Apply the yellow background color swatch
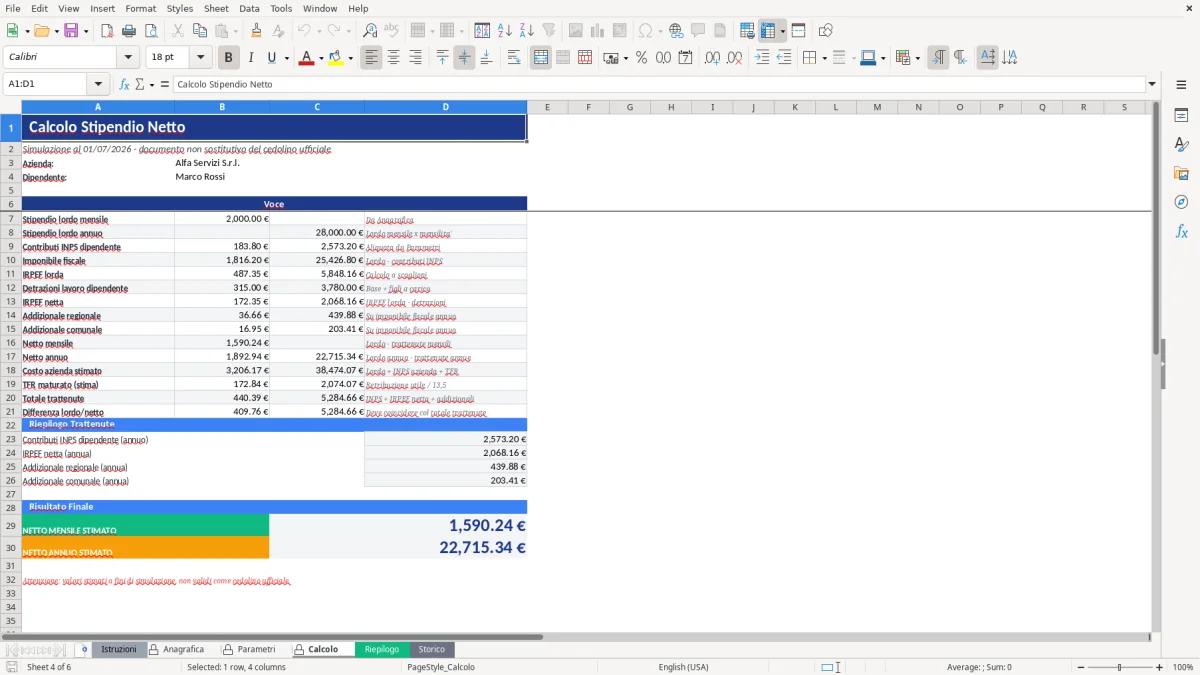The height and width of the screenshot is (675, 1200). click(x=335, y=58)
